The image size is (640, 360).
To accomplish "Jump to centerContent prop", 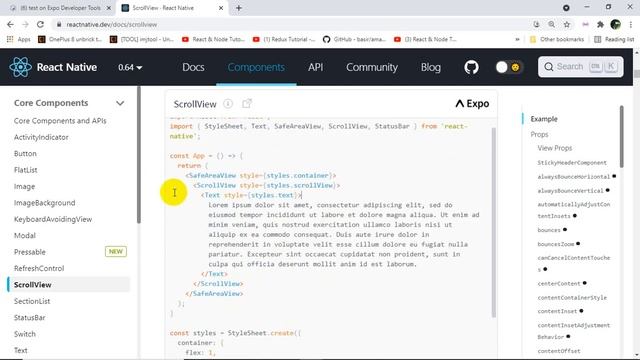I will point(559,283).
